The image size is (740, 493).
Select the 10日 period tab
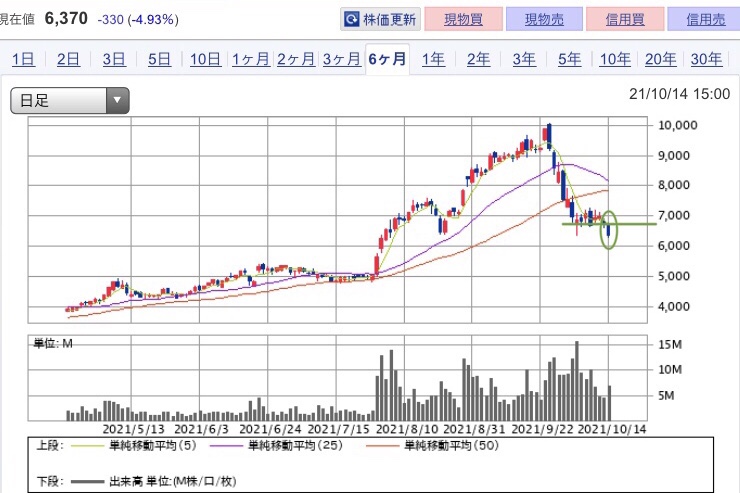pos(205,59)
